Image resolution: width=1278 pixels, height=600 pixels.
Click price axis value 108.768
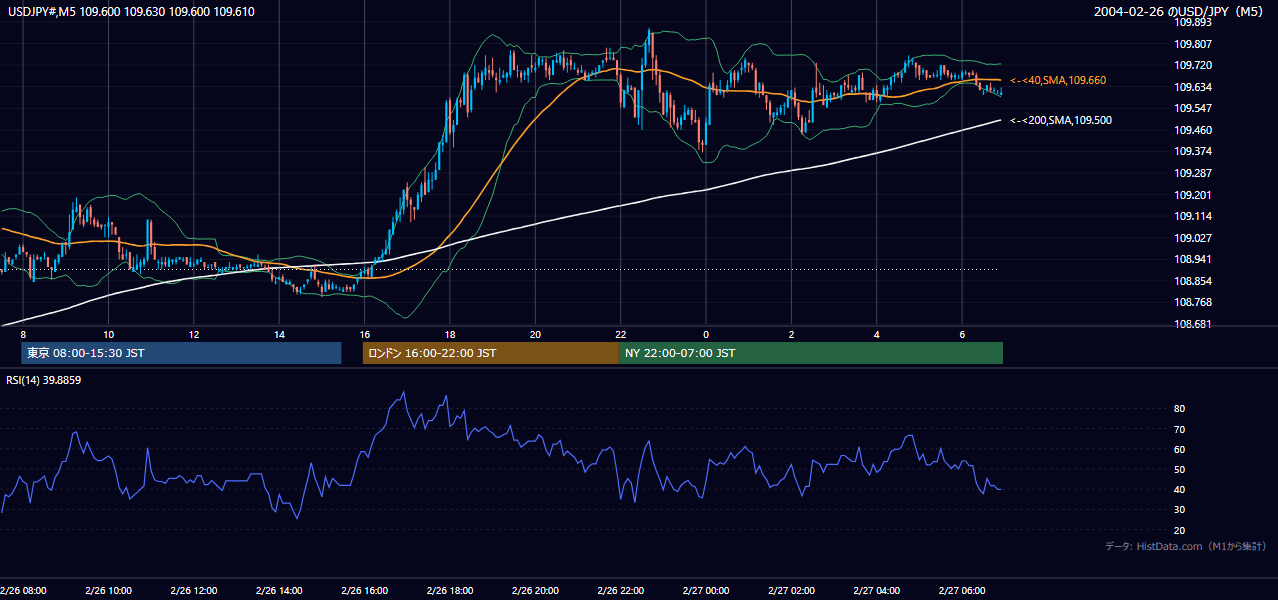click(1193, 303)
